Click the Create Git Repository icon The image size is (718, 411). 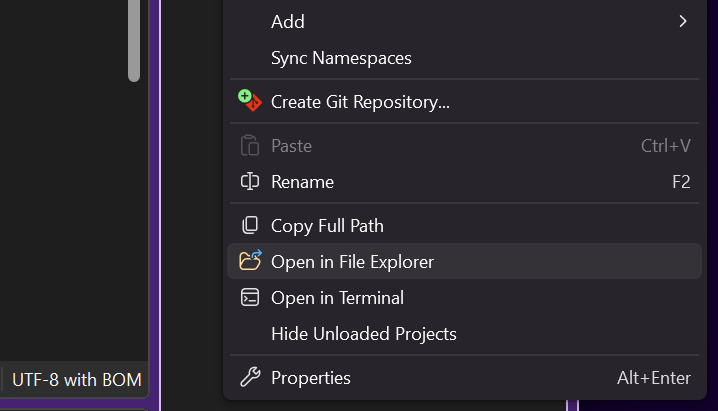click(x=250, y=101)
